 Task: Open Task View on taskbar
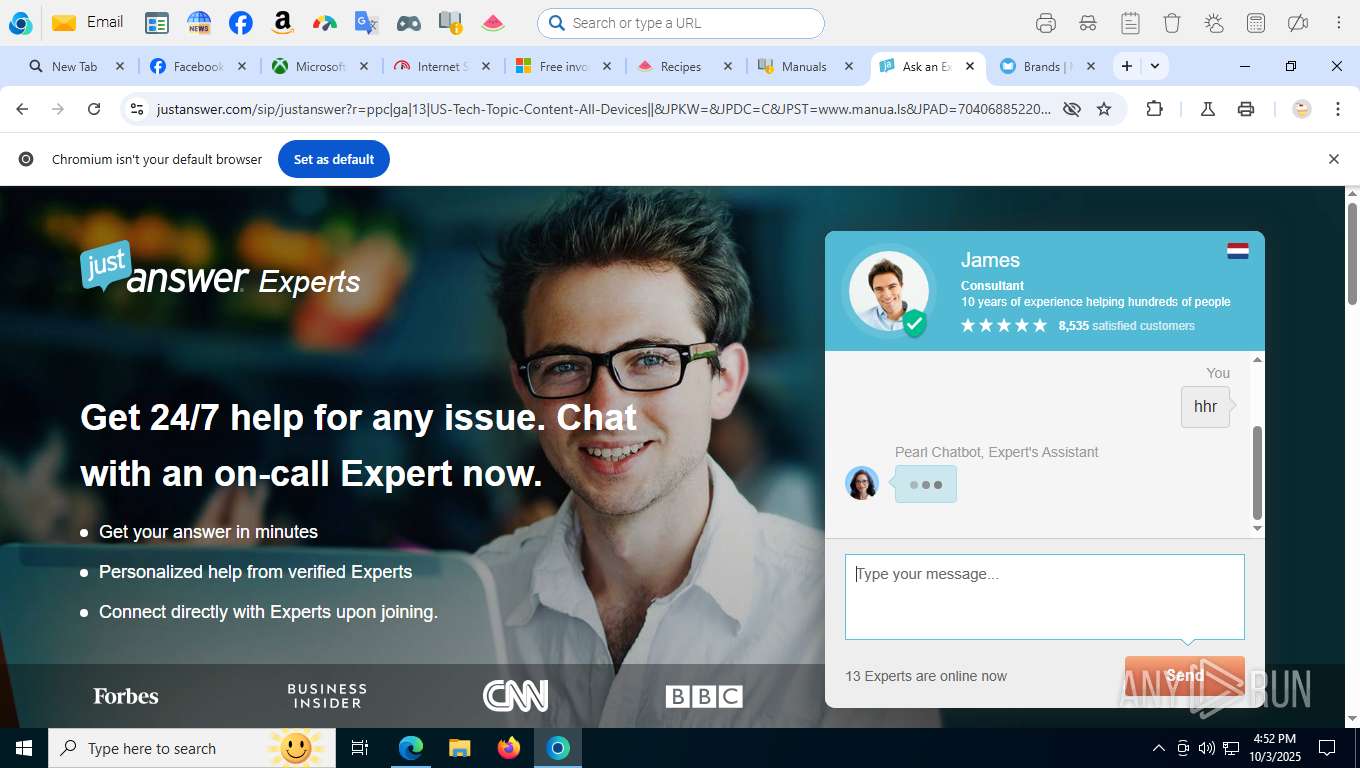[x=360, y=748]
